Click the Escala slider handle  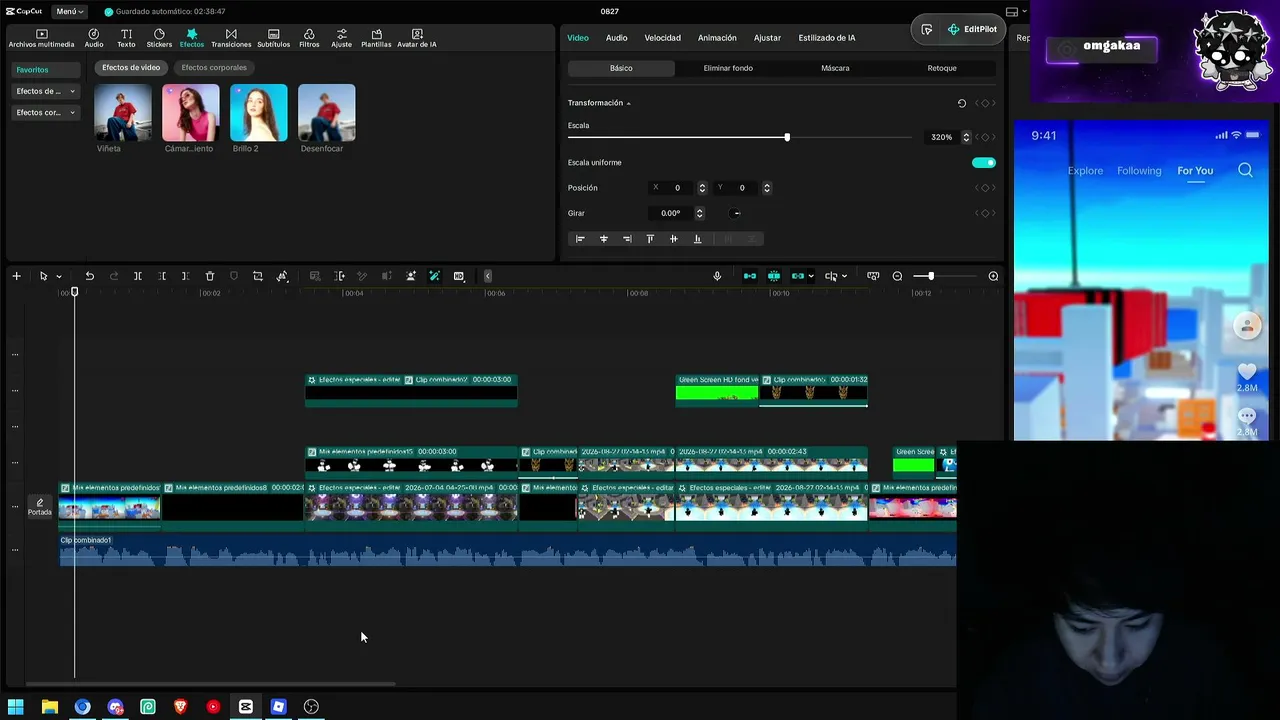click(x=787, y=137)
